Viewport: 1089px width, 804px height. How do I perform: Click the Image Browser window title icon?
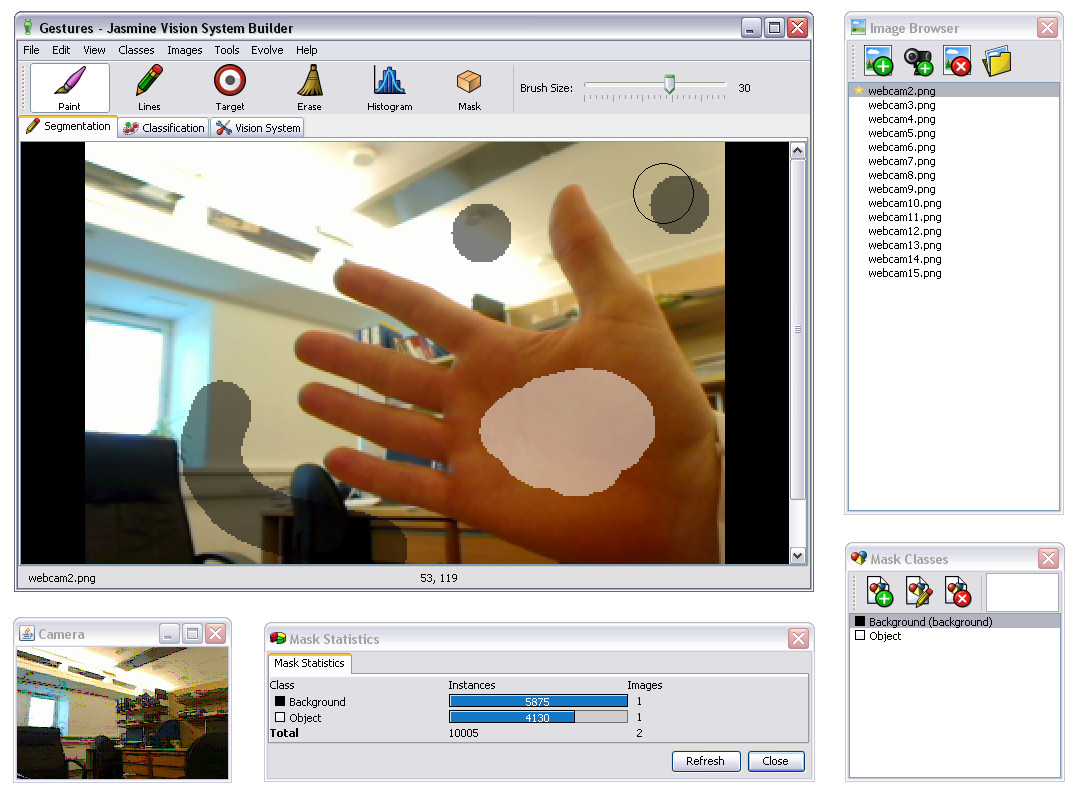coord(858,27)
